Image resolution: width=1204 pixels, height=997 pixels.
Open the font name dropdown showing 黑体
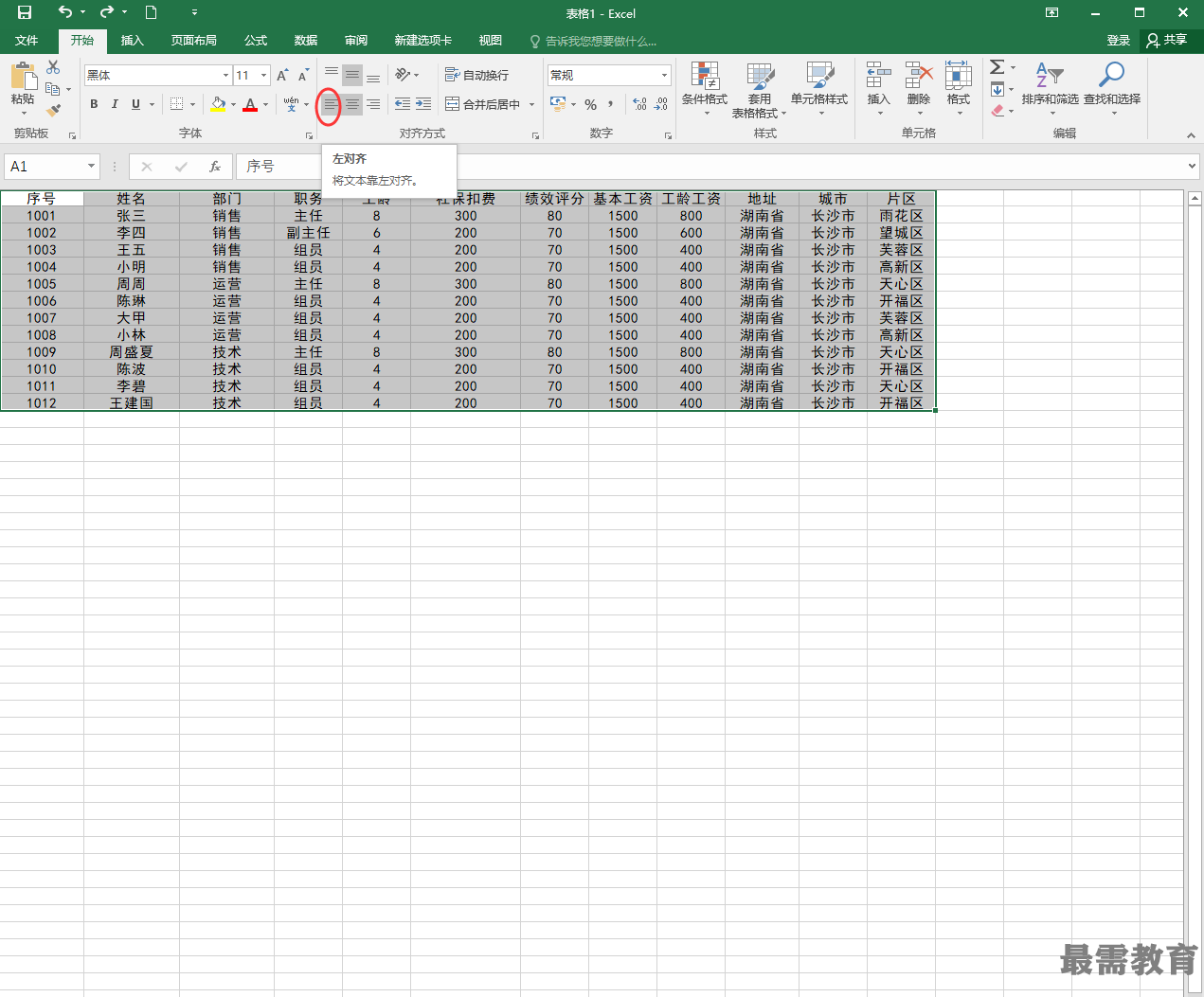coord(225,75)
